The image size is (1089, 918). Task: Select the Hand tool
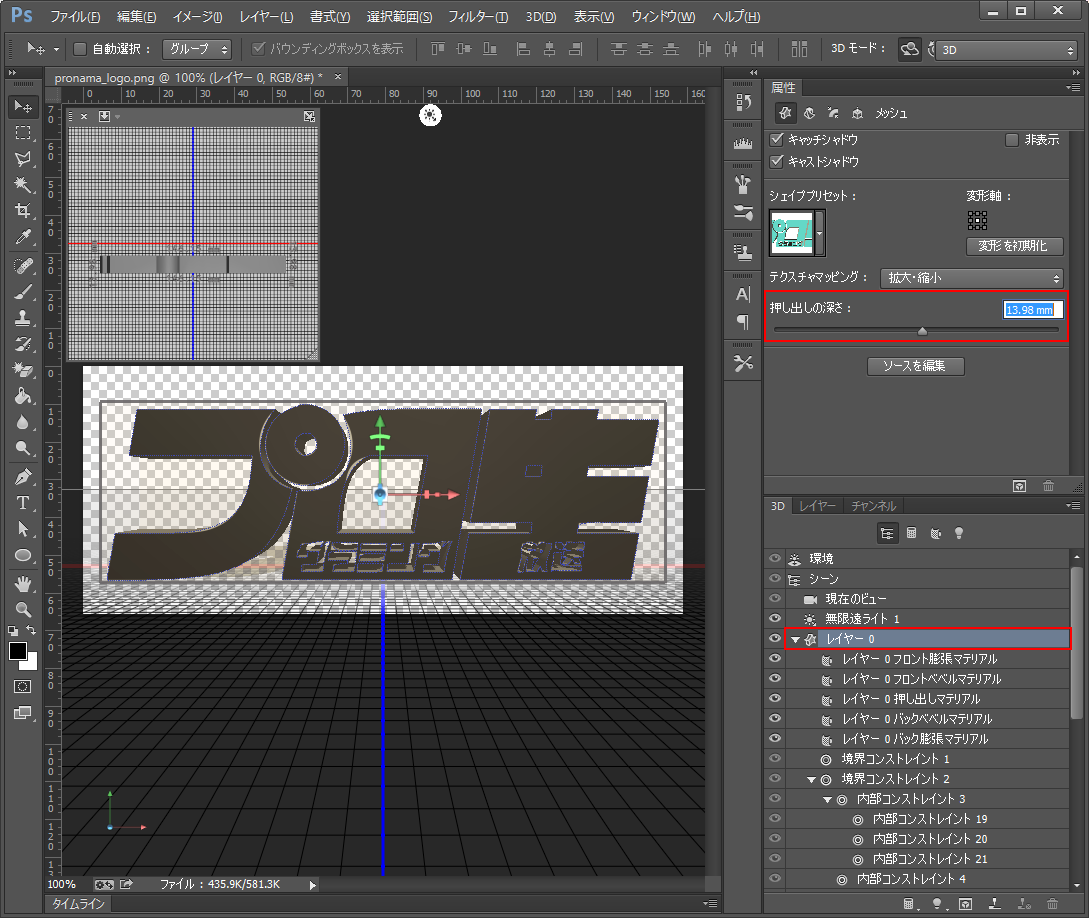(22, 582)
